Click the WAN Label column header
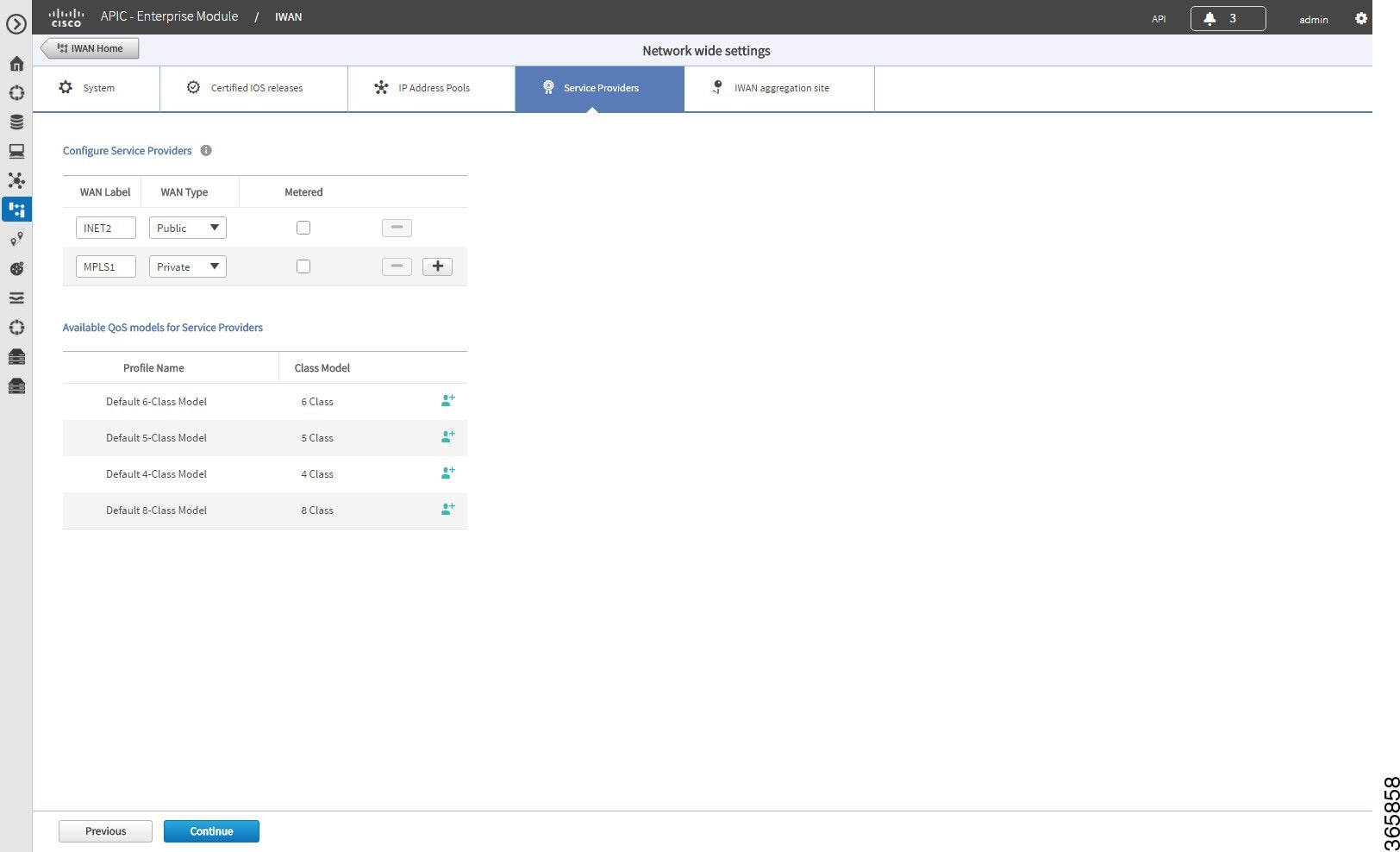This screenshot has height=852, width=1400. [x=105, y=192]
